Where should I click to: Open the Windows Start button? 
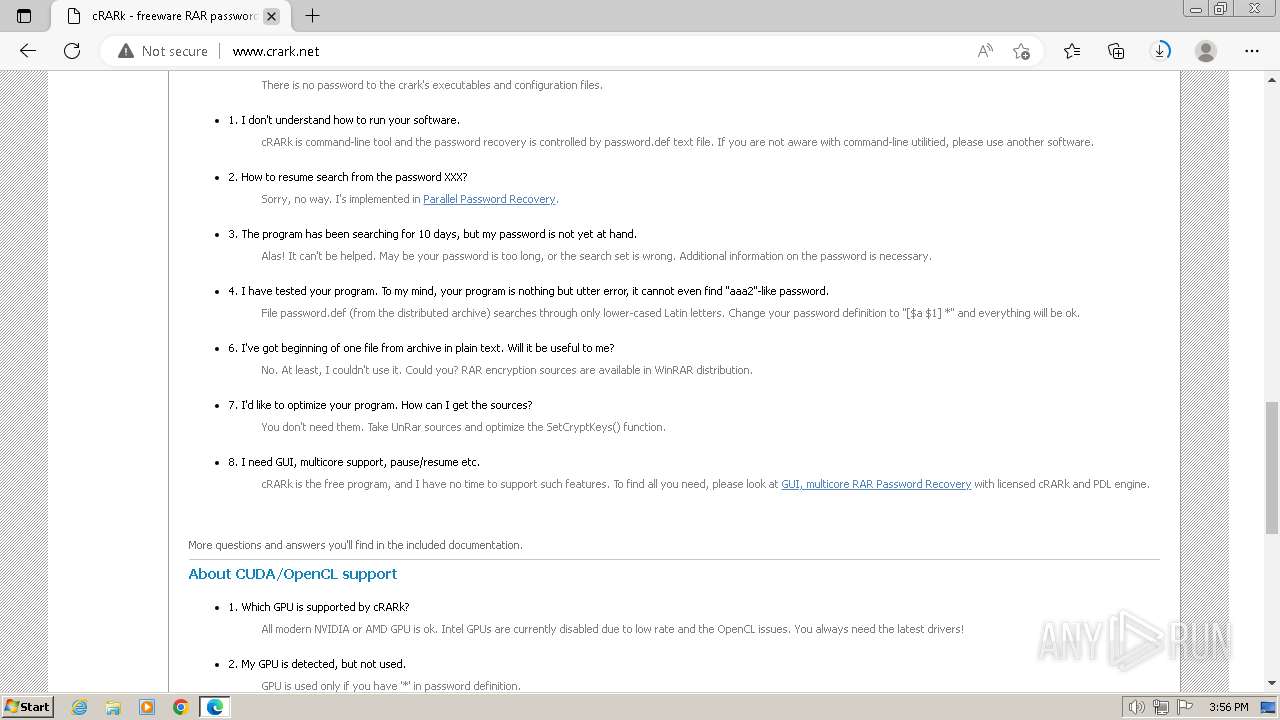tap(28, 707)
